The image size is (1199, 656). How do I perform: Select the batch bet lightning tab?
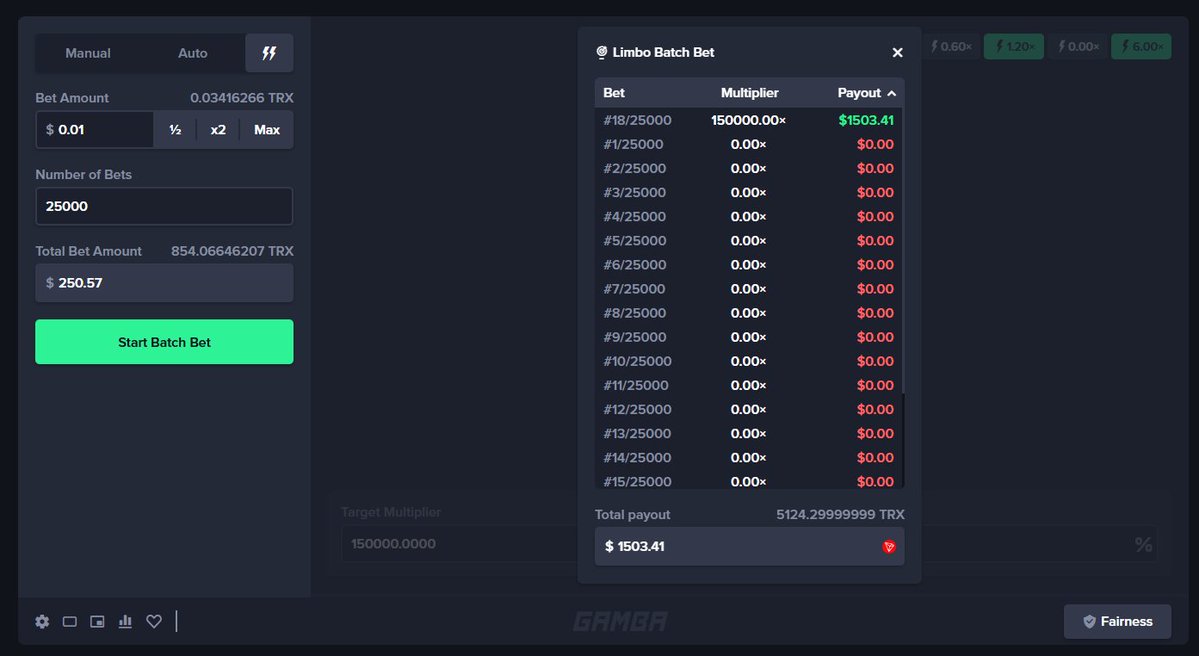click(269, 53)
